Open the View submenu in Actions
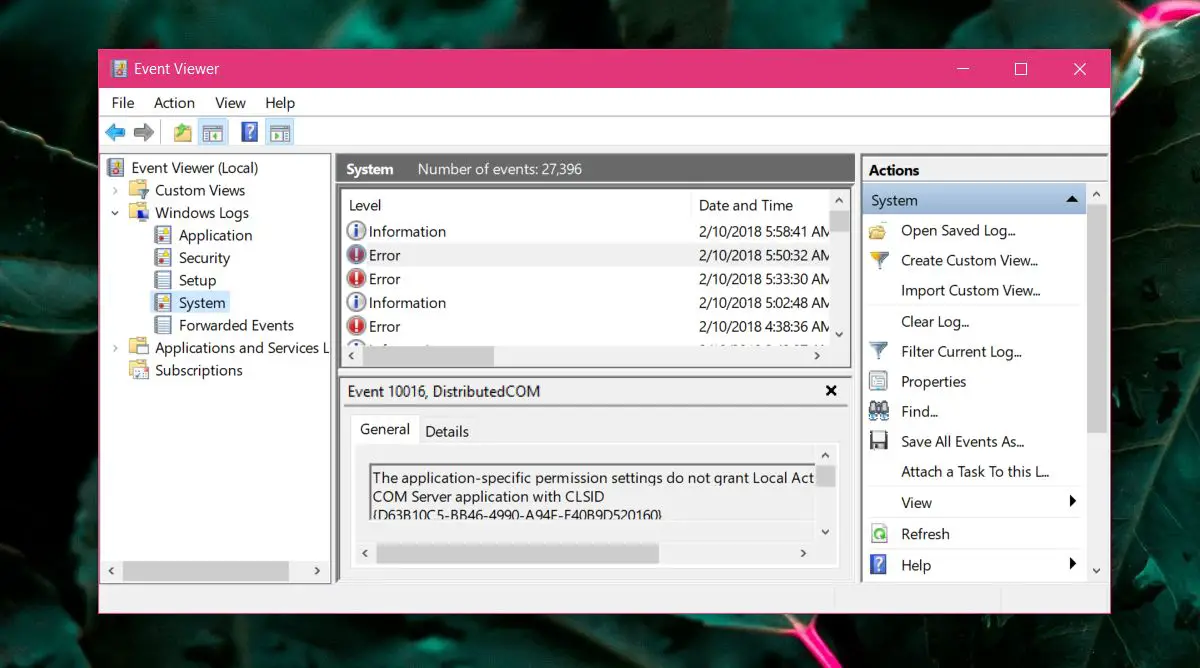 (x=1072, y=502)
